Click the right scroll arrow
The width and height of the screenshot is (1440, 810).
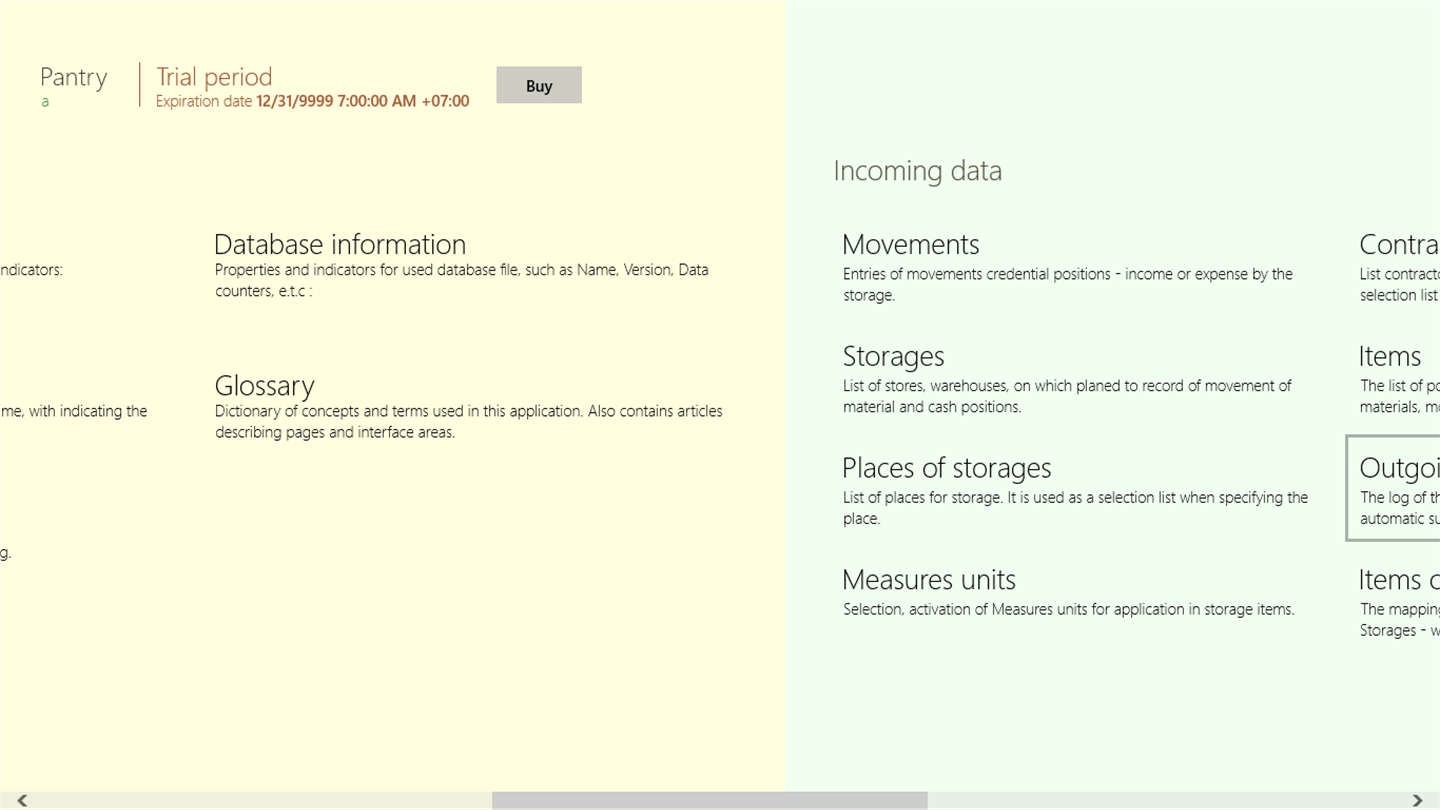tap(1417, 800)
